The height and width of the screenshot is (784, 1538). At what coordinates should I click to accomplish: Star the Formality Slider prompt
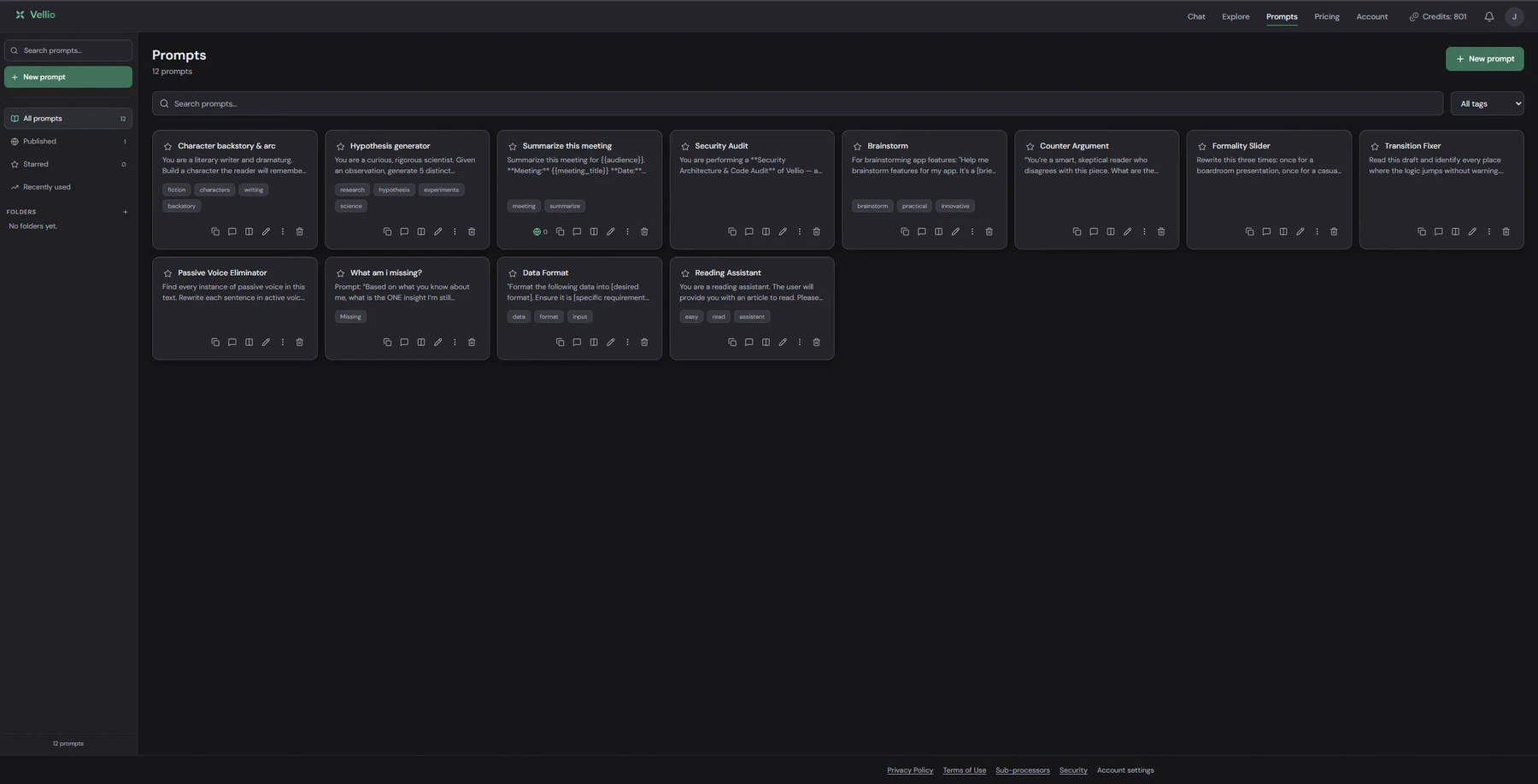point(1202,146)
